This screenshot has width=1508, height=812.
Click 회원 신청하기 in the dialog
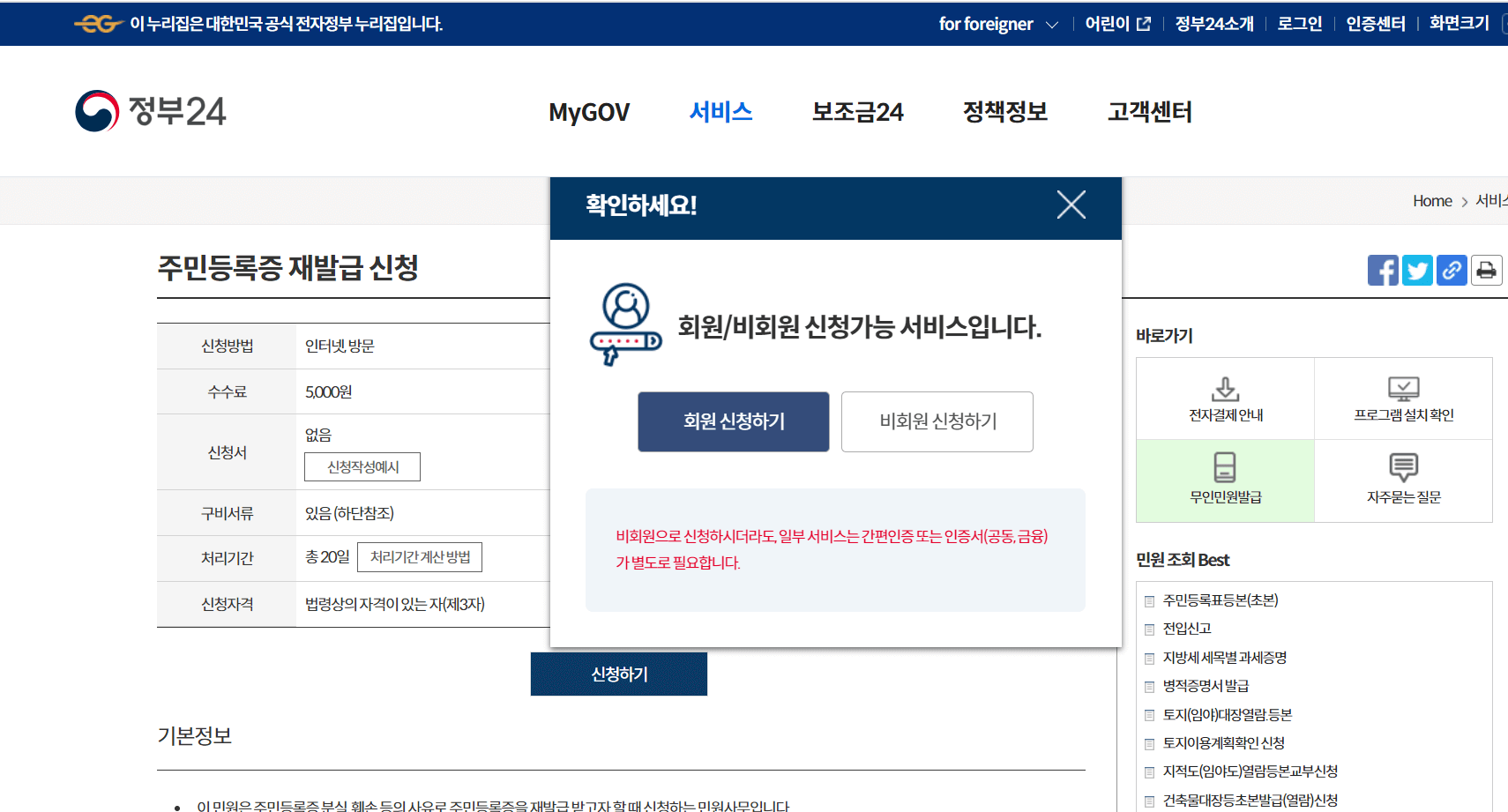point(733,421)
